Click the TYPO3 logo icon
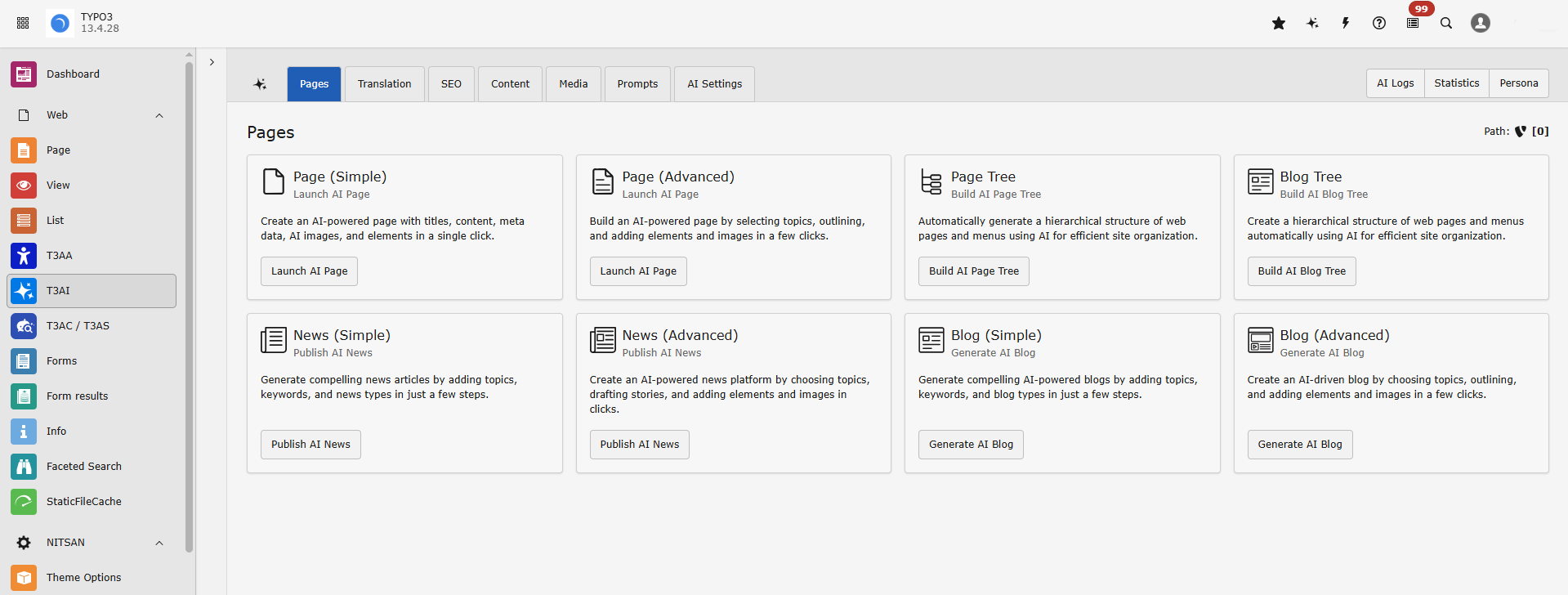This screenshot has height=595, width=1568. click(60, 24)
